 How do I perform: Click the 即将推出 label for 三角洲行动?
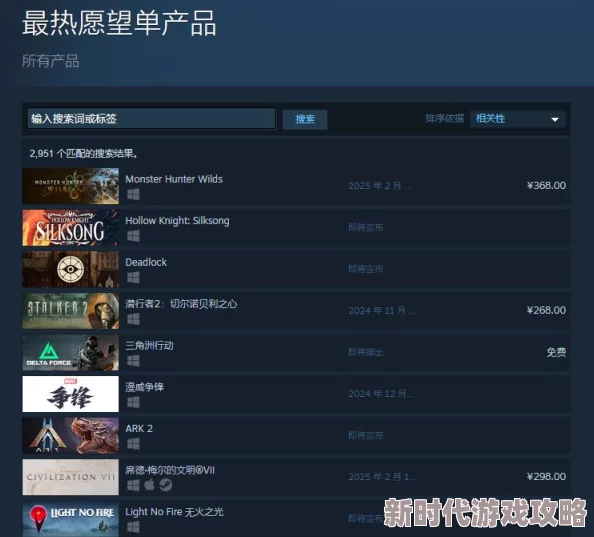366,352
